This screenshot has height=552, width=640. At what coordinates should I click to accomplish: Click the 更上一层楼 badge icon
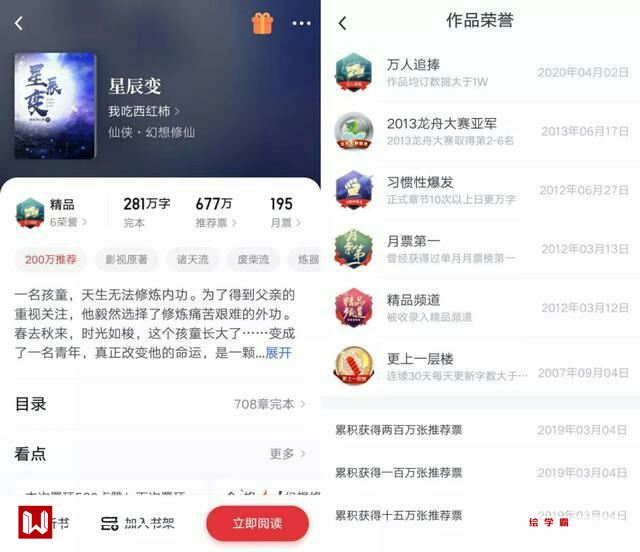[353, 366]
